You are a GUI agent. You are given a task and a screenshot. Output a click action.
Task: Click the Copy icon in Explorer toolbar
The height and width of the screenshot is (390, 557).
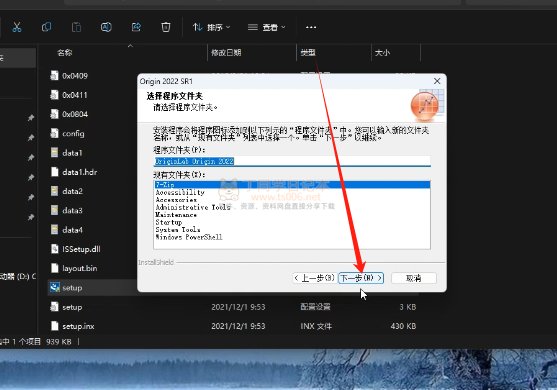[47, 27]
